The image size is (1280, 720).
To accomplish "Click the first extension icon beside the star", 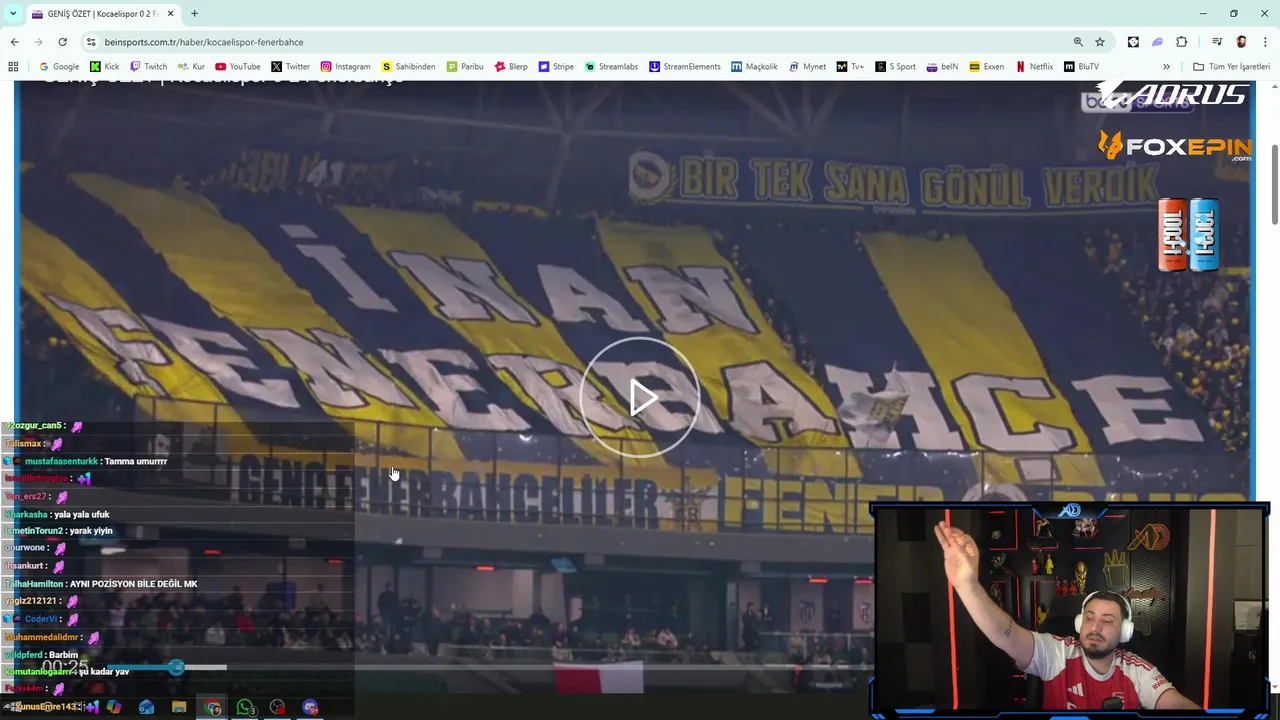I will (1133, 42).
